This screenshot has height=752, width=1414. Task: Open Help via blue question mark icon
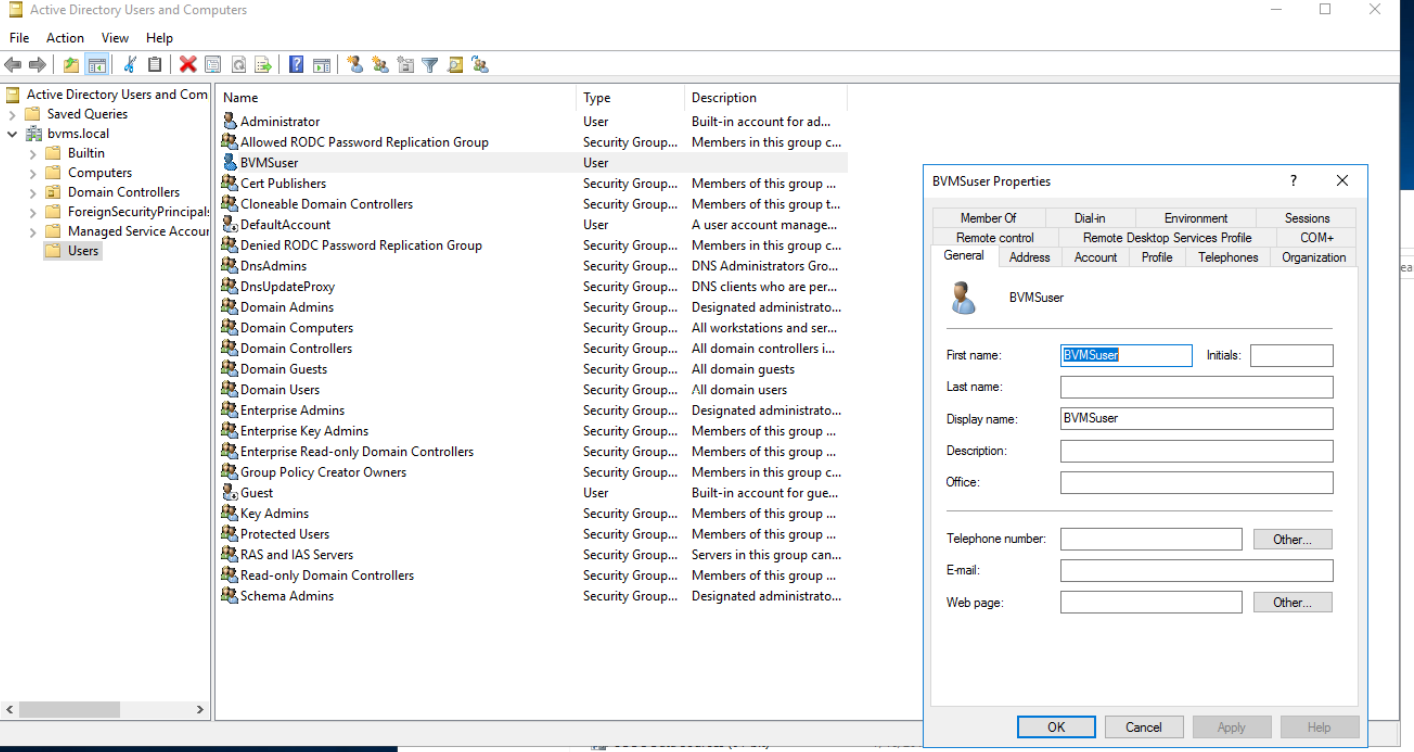pyautogui.click(x=296, y=65)
